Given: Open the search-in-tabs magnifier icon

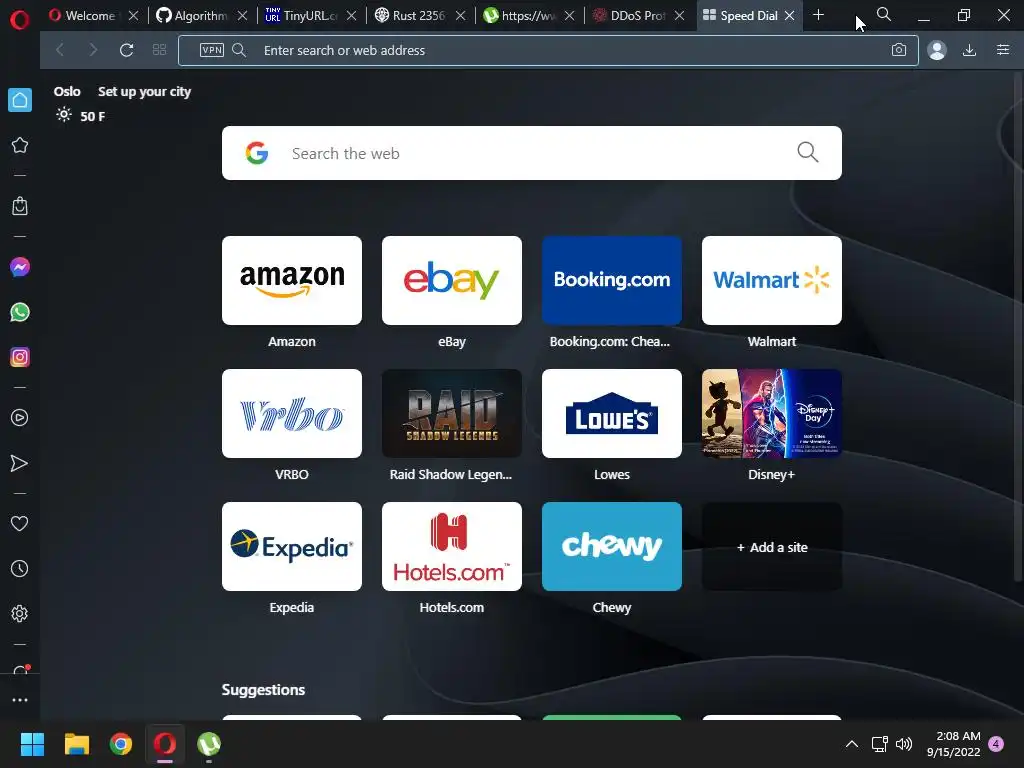Looking at the screenshot, I should tap(884, 14).
